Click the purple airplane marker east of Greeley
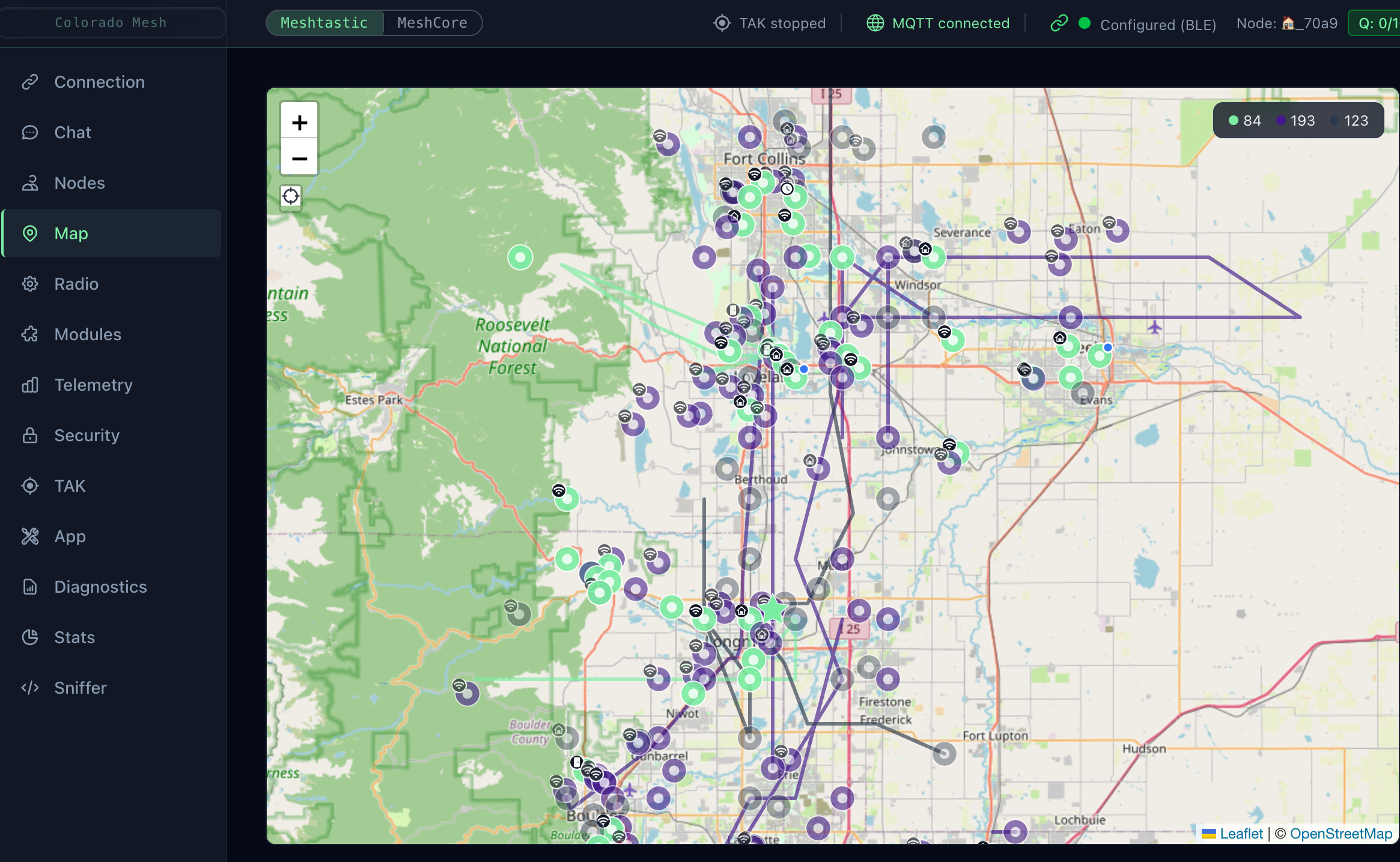This screenshot has width=1400, height=862. pos(1154,327)
